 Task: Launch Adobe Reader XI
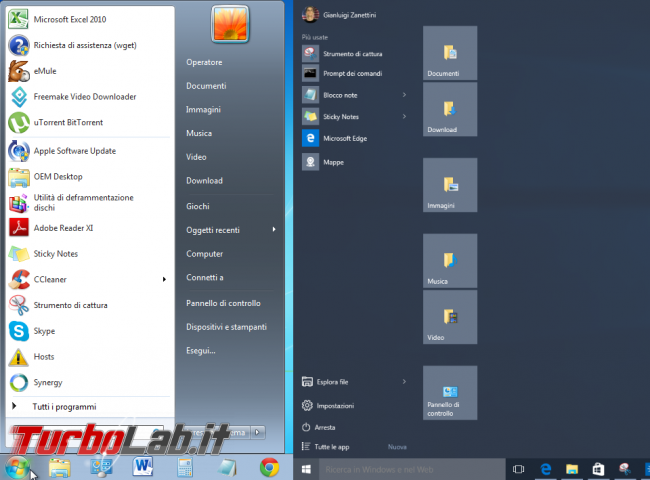(x=89, y=228)
